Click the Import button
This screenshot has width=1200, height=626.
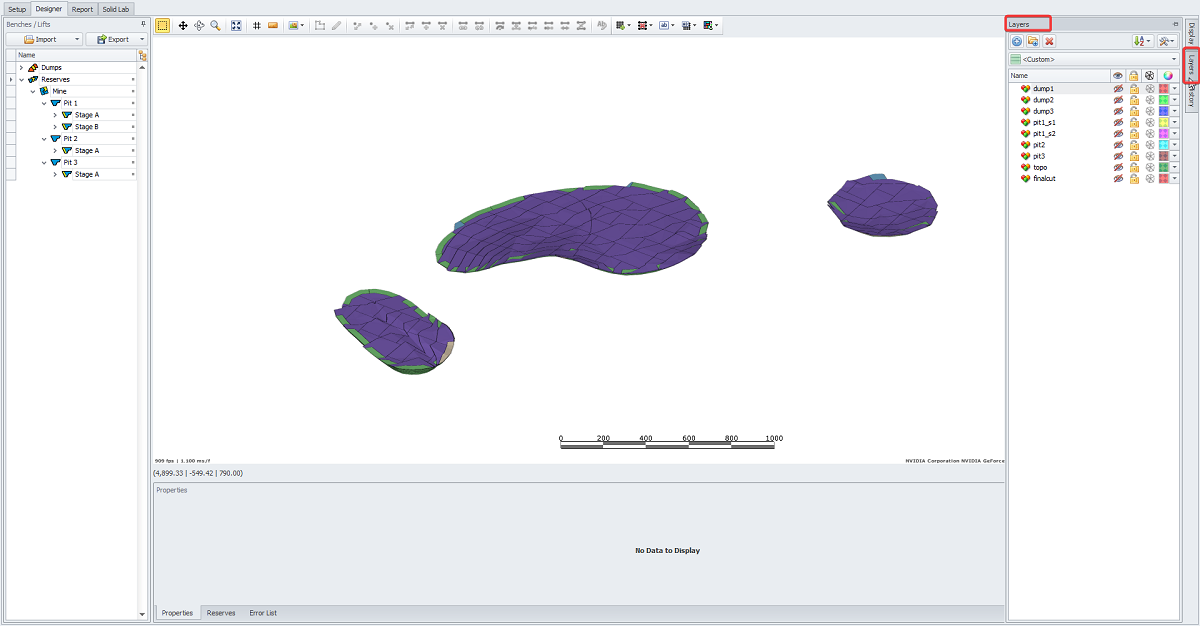41,39
